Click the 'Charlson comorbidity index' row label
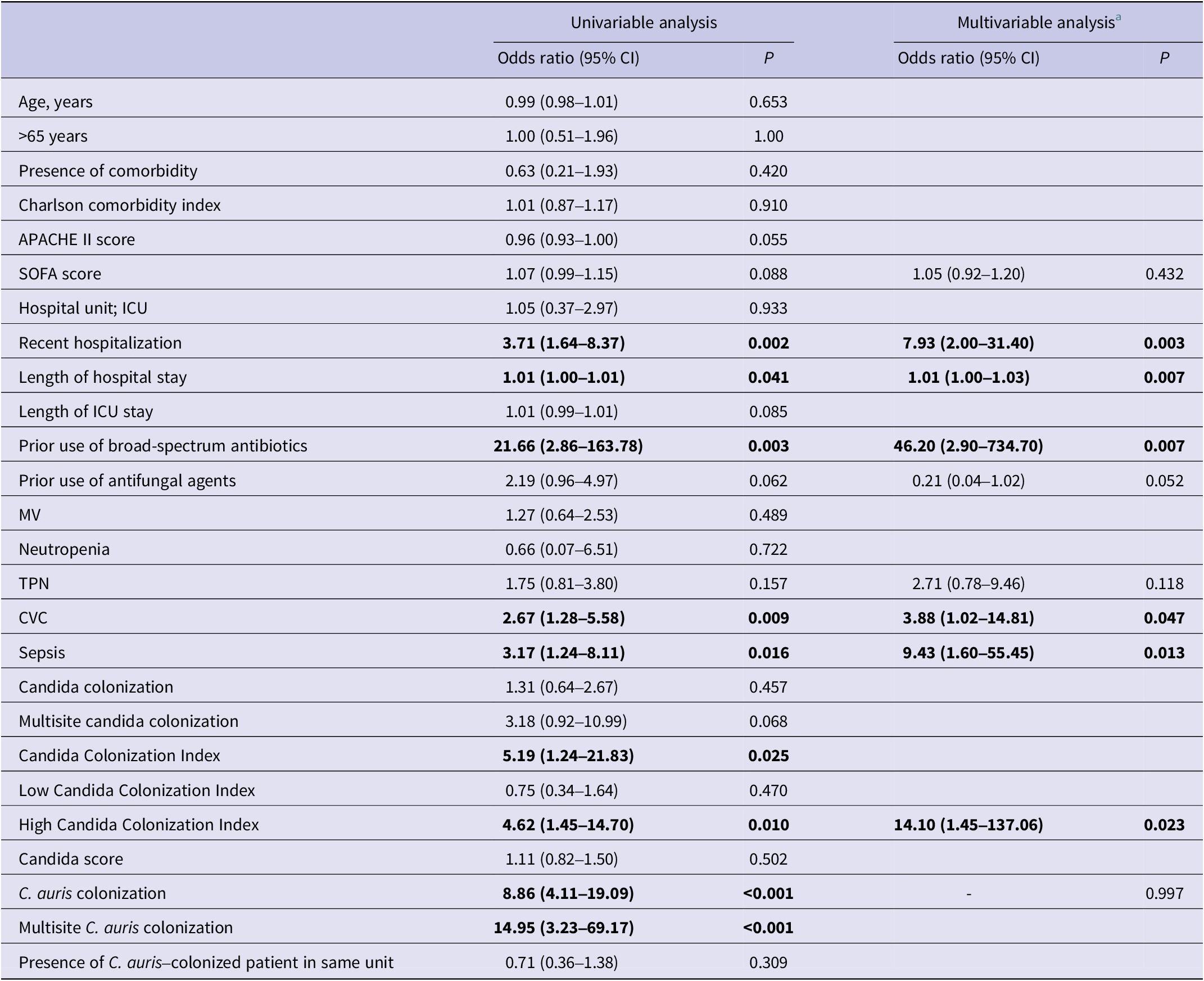Image resolution: width=1204 pixels, height=981 pixels. click(x=119, y=205)
